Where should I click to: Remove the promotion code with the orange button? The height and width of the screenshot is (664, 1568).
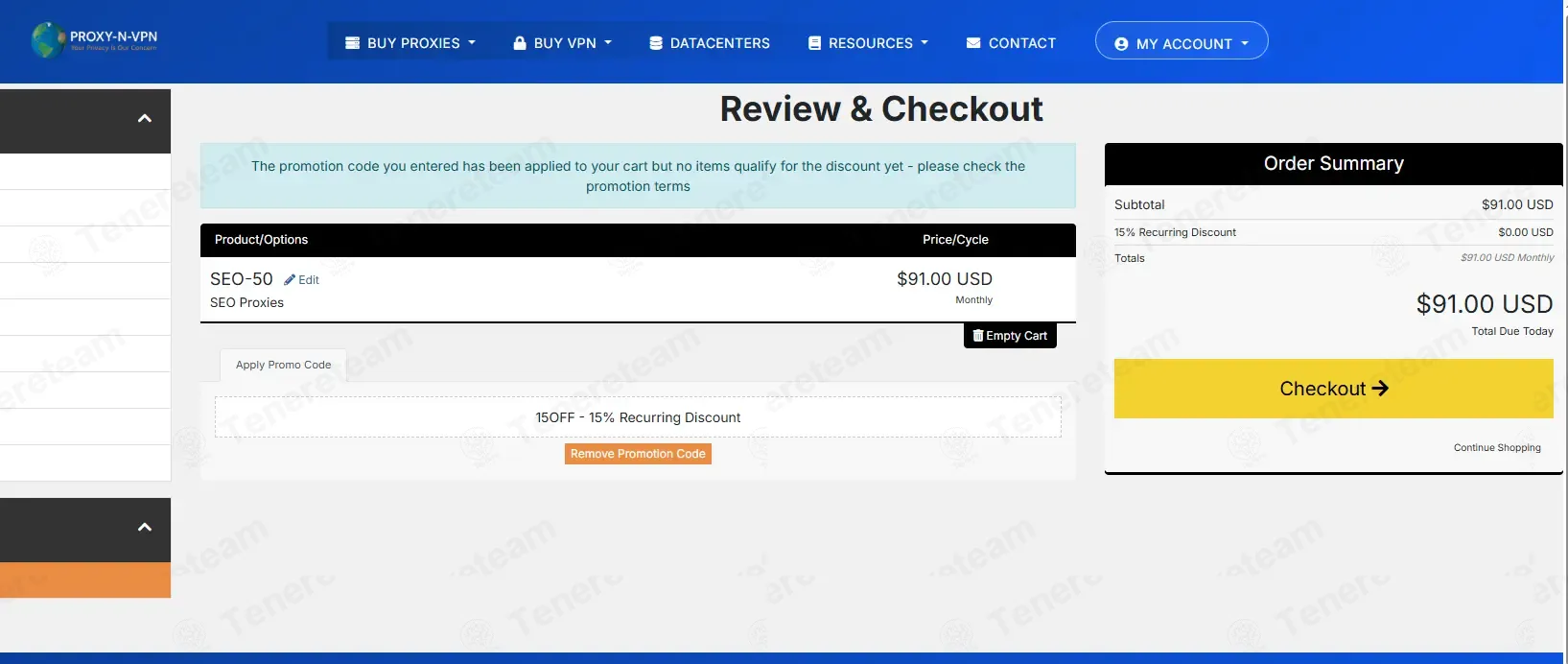(x=638, y=454)
